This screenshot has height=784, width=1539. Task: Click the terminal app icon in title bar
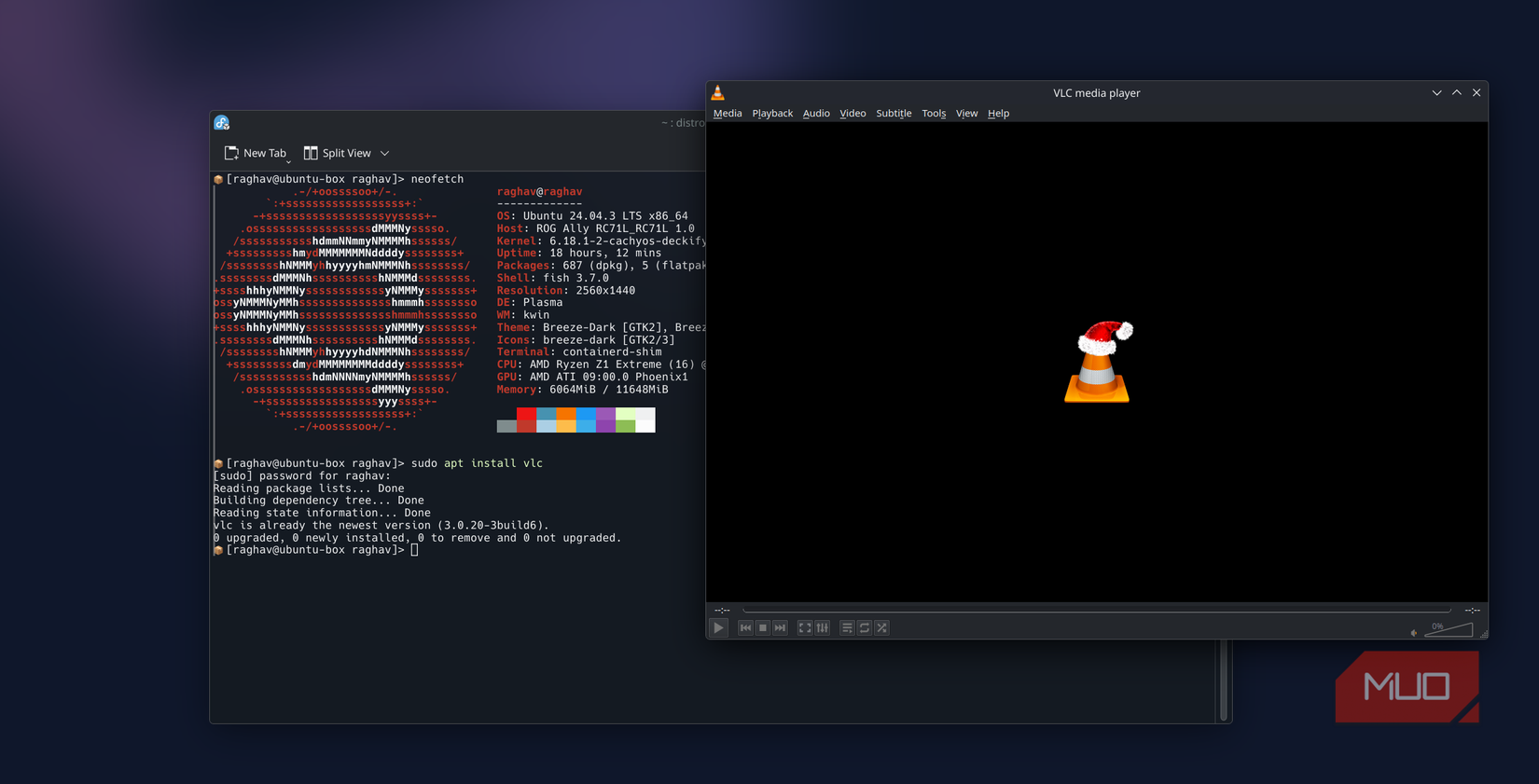coord(222,123)
